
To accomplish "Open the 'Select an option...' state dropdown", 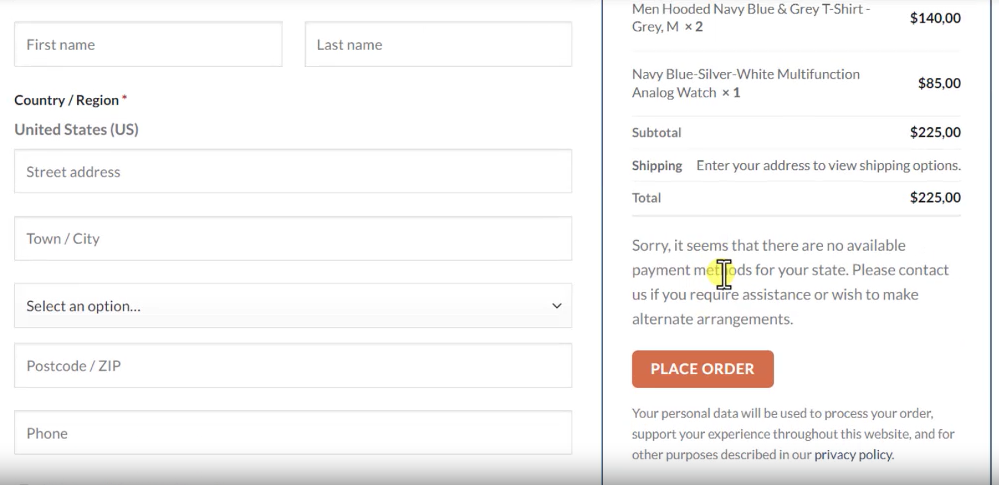I will pos(280,306).
